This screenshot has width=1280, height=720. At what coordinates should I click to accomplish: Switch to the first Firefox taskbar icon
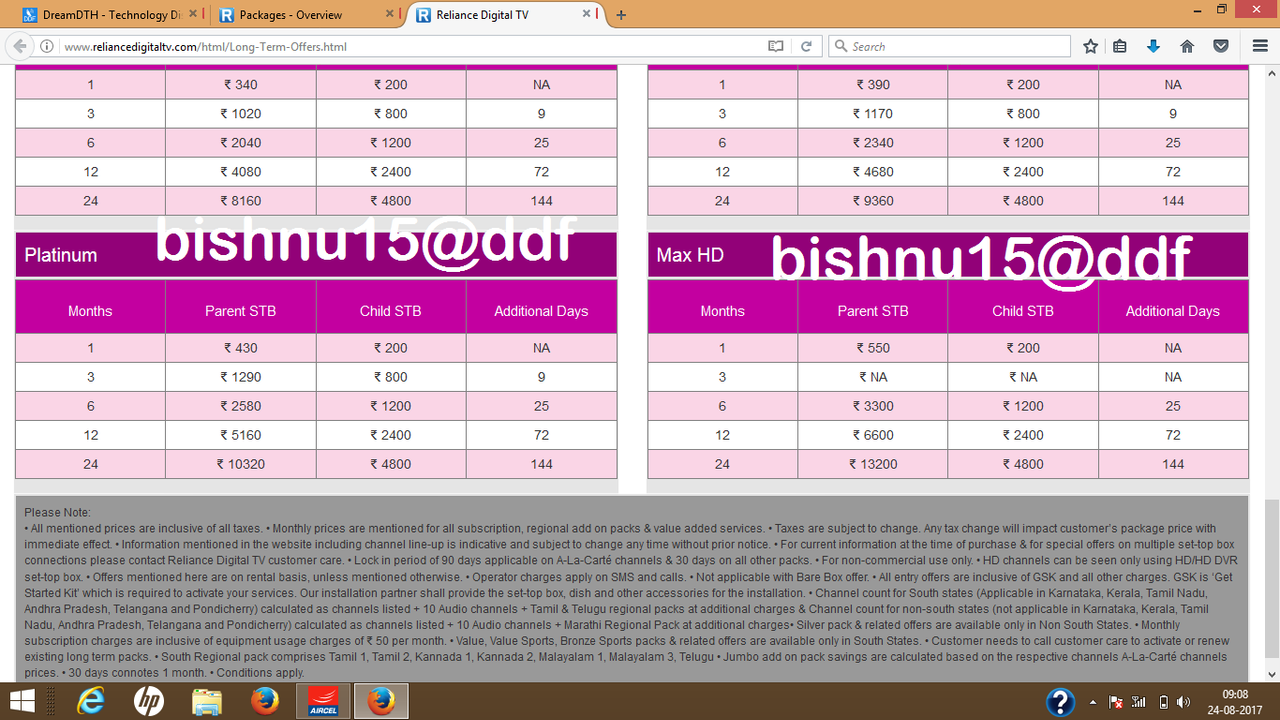click(265, 701)
